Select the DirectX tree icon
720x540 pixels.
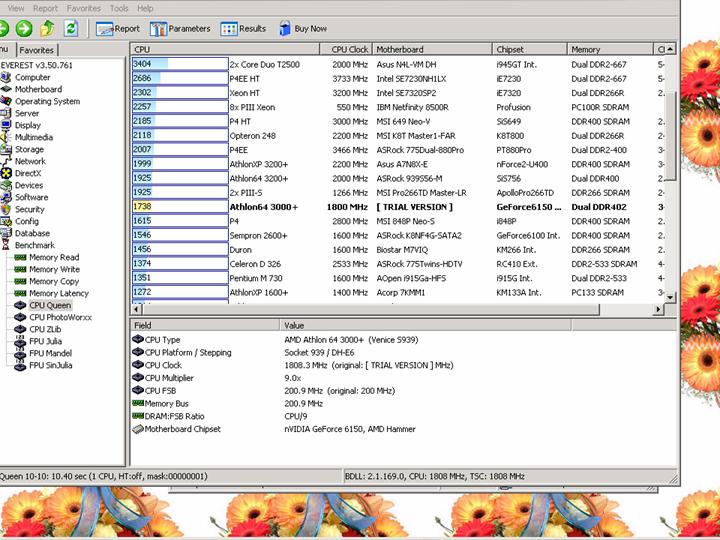point(6,173)
